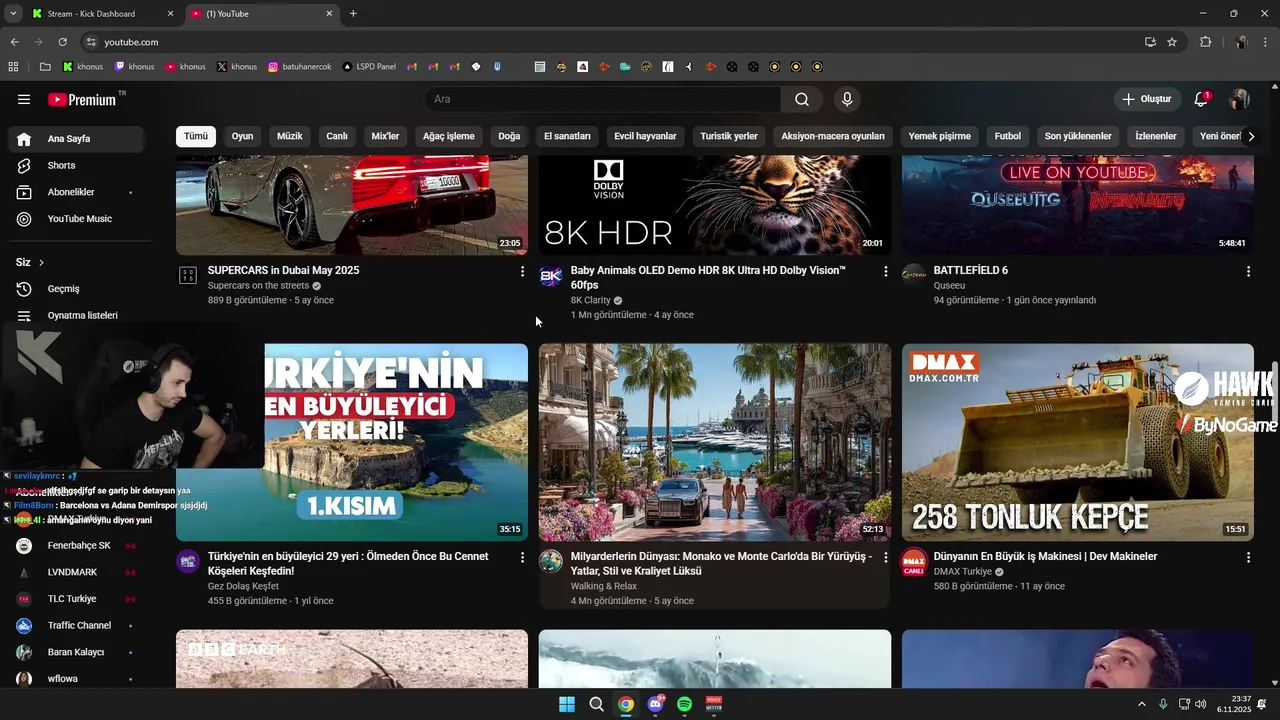Open Spotify from the taskbar
1280x720 pixels.
click(x=684, y=704)
